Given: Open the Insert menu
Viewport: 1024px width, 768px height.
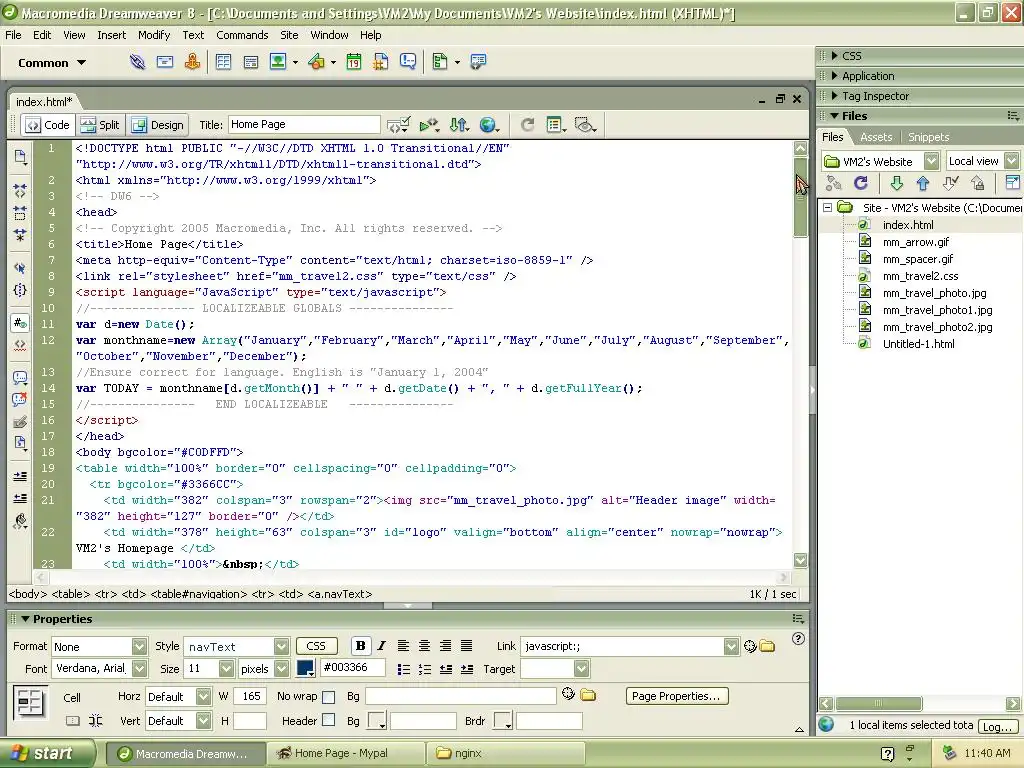Looking at the screenshot, I should [x=112, y=35].
